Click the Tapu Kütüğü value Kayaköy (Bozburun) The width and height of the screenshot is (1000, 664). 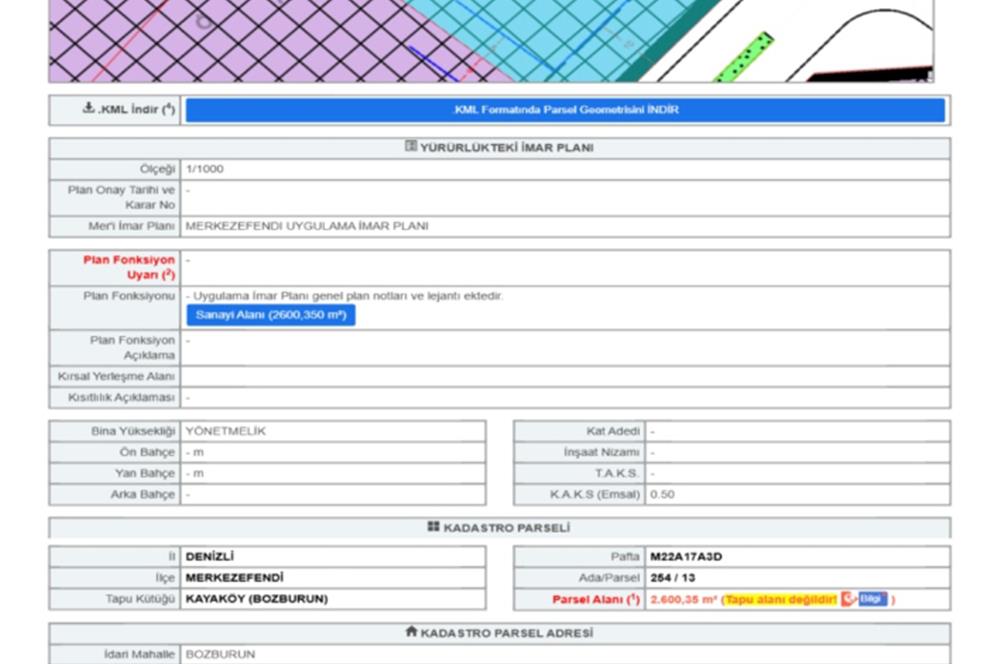click(x=256, y=599)
